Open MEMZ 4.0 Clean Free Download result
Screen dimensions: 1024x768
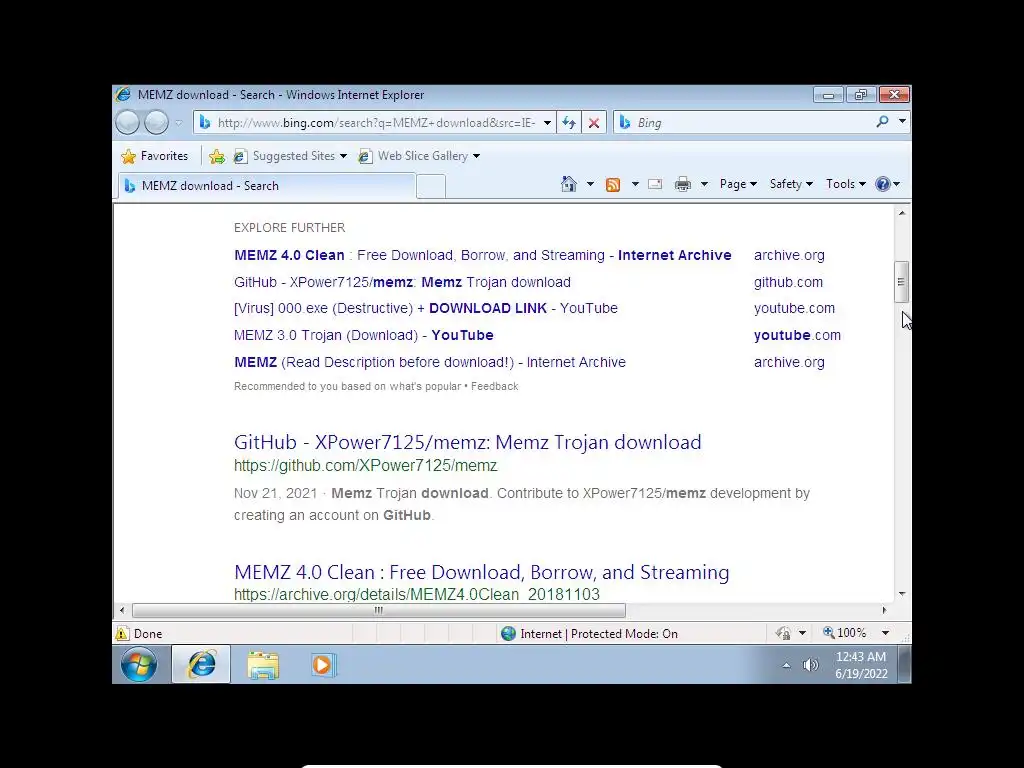click(481, 572)
